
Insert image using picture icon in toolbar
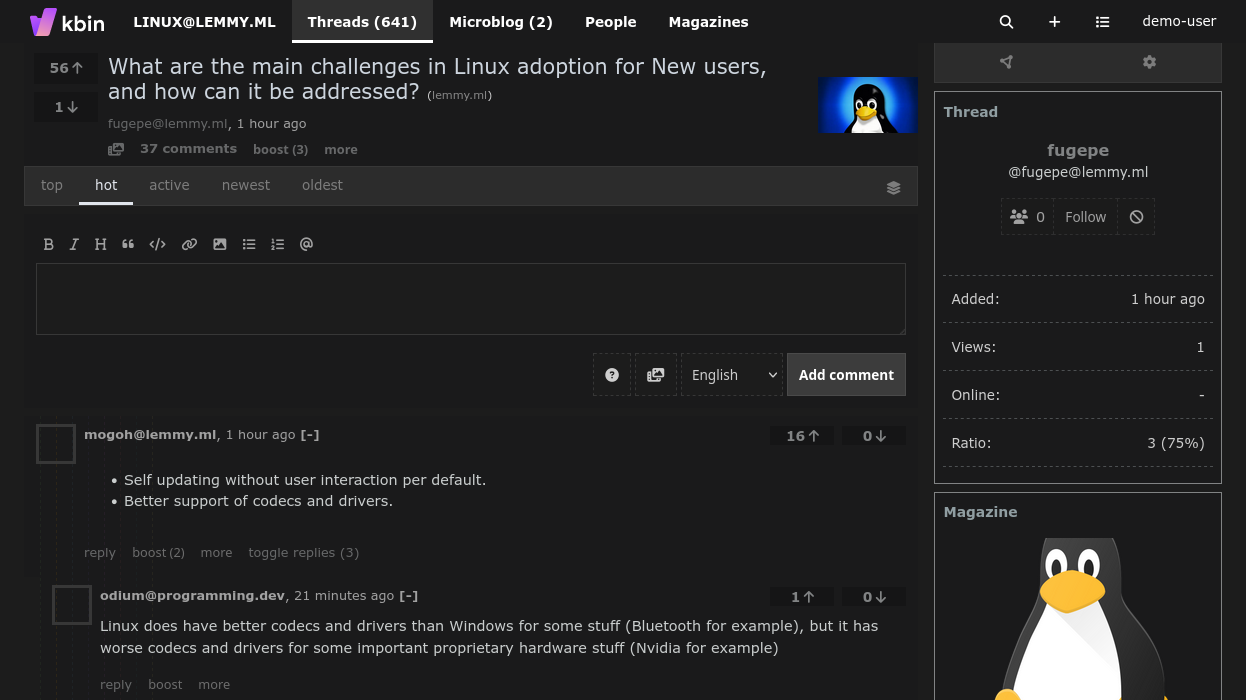(x=220, y=244)
